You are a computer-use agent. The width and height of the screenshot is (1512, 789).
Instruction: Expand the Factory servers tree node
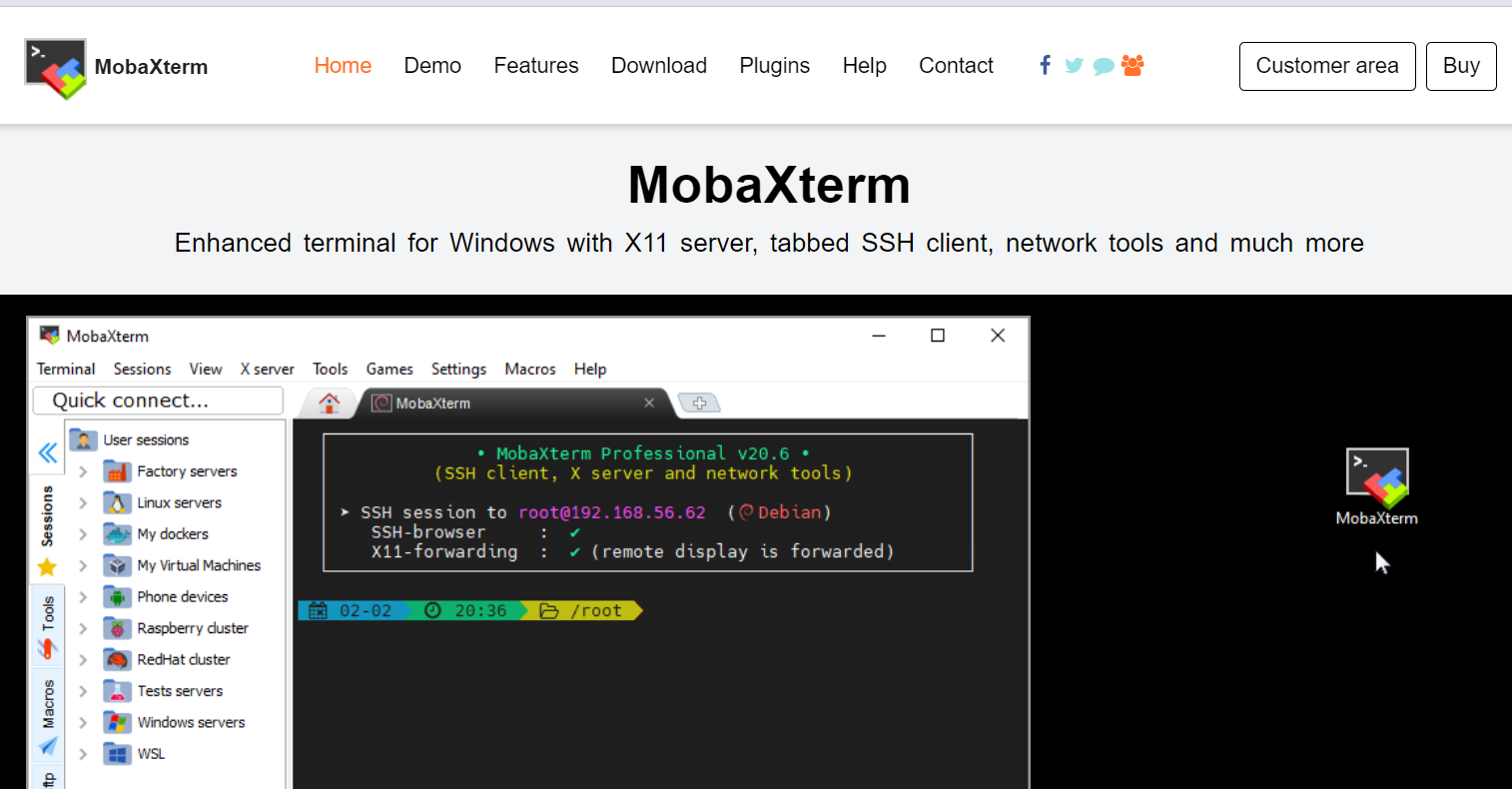coord(83,471)
